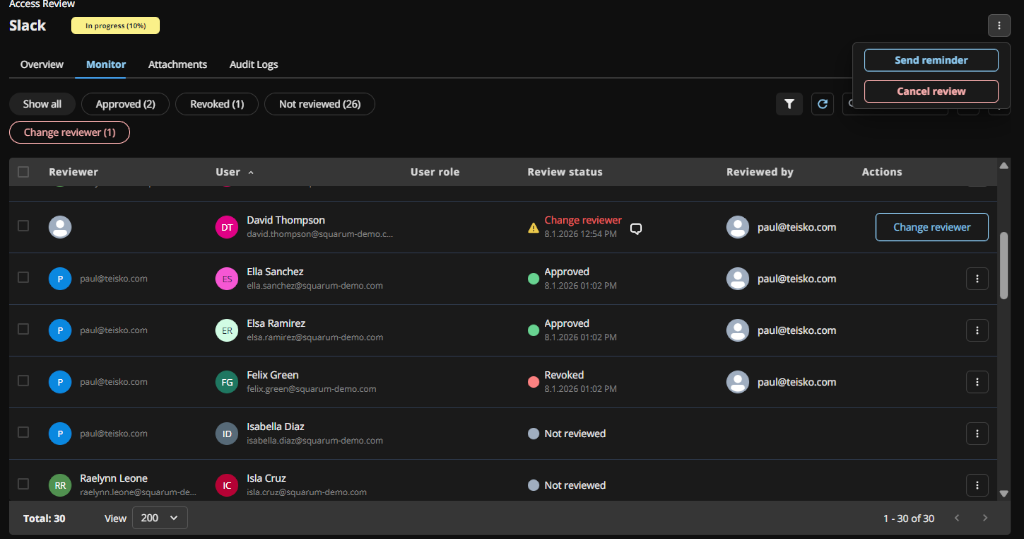Click Reviewer column header

pyautogui.click(x=73, y=172)
